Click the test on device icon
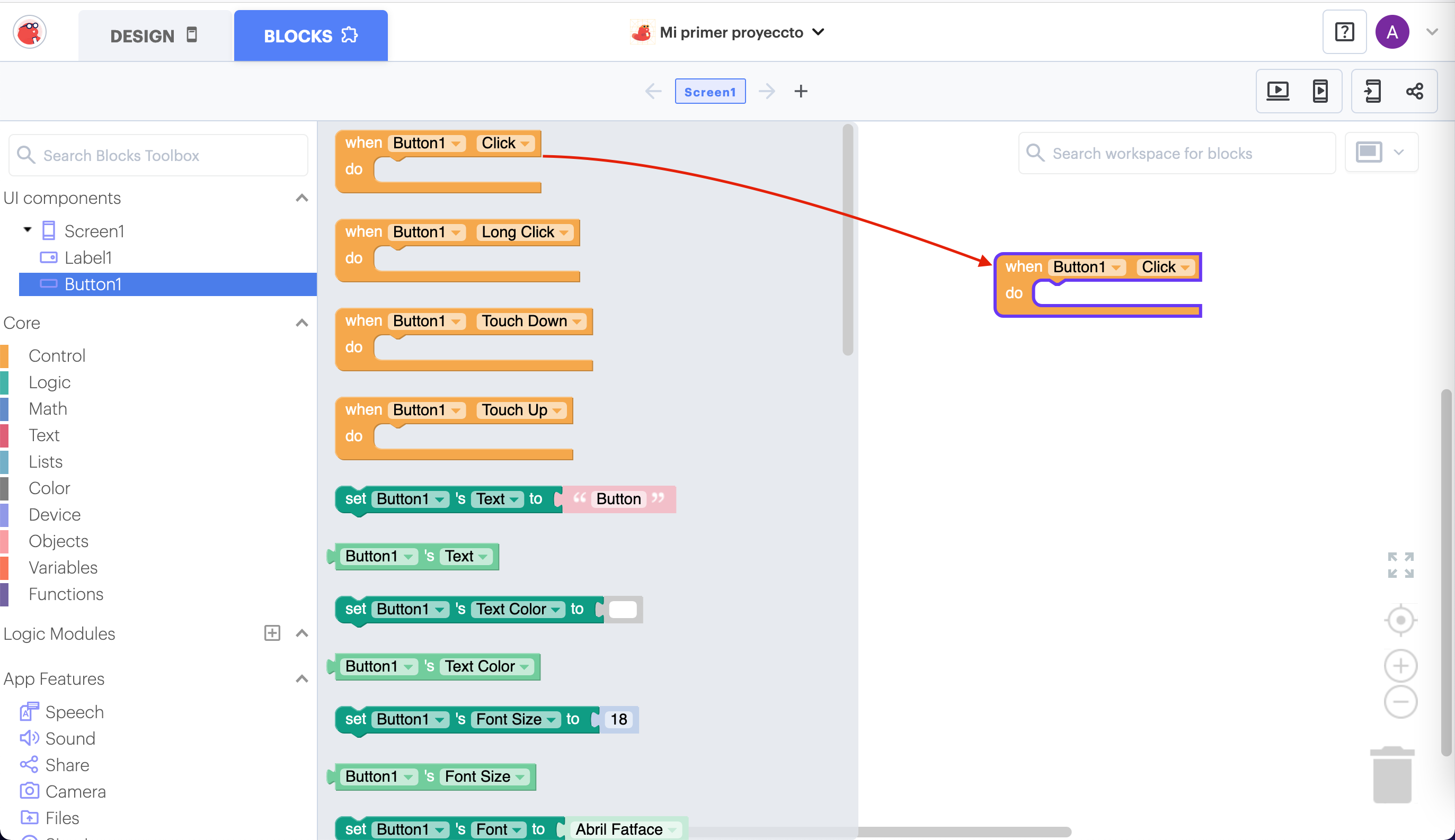The width and height of the screenshot is (1455, 840). tap(1320, 91)
